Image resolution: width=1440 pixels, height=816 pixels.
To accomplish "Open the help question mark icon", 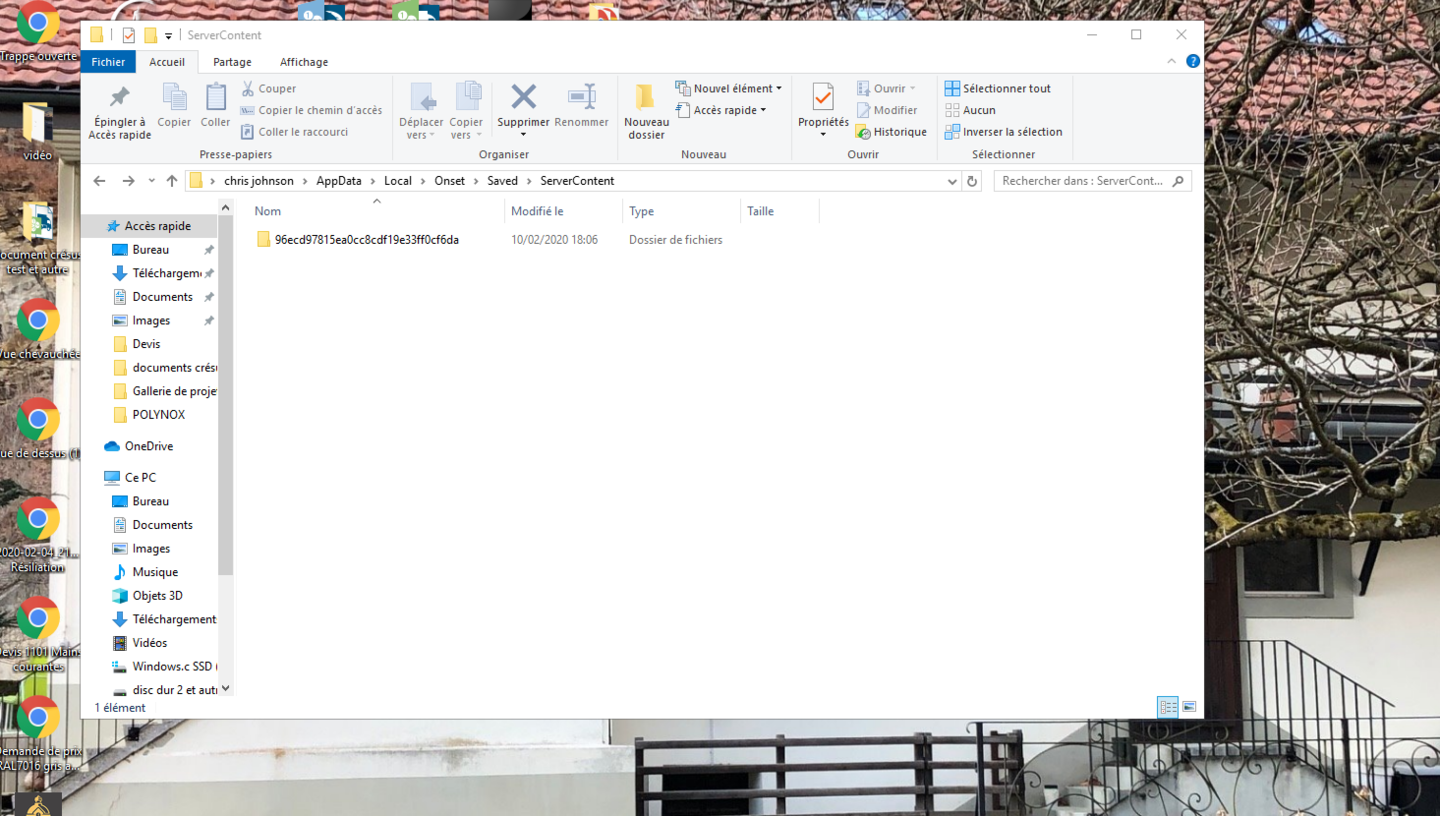I will [x=1192, y=61].
